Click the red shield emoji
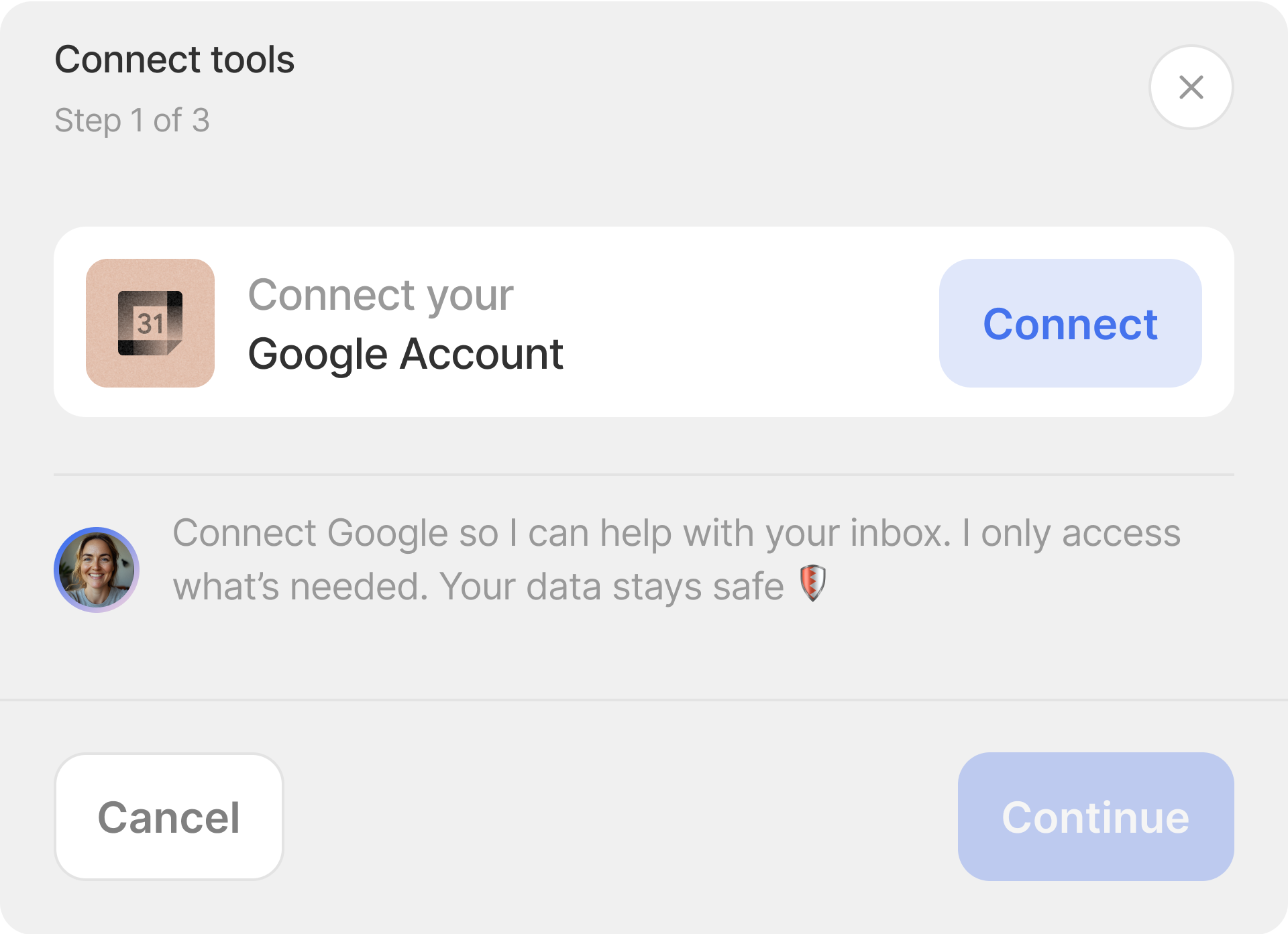This screenshot has height=934, width=1288. pyautogui.click(x=812, y=583)
